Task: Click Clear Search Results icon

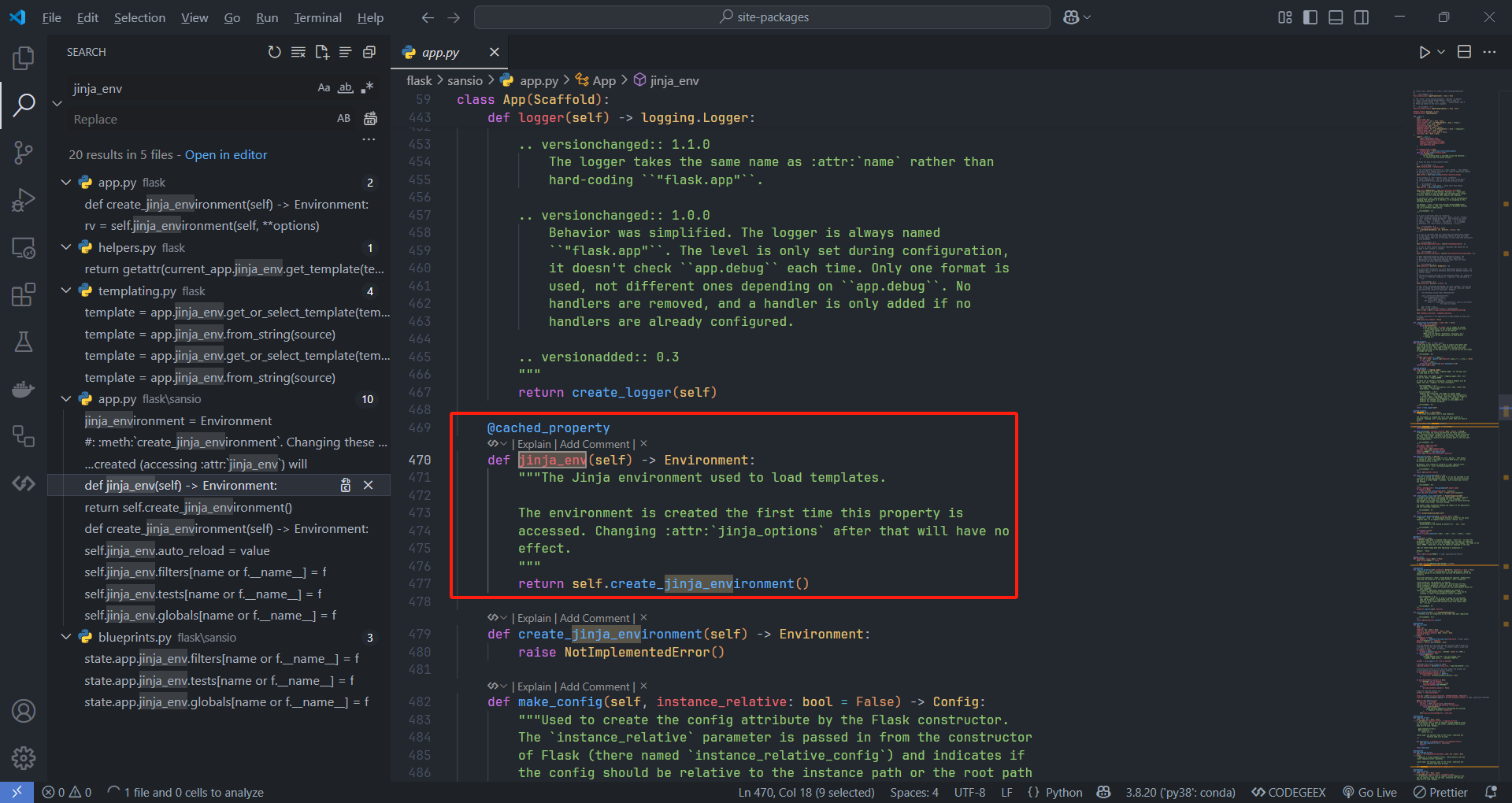Action: [x=298, y=52]
